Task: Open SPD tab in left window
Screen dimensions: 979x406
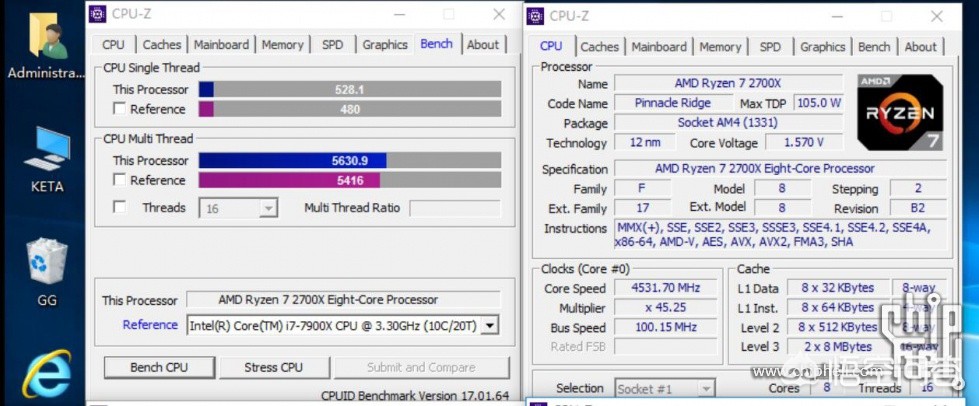Action: pos(332,45)
